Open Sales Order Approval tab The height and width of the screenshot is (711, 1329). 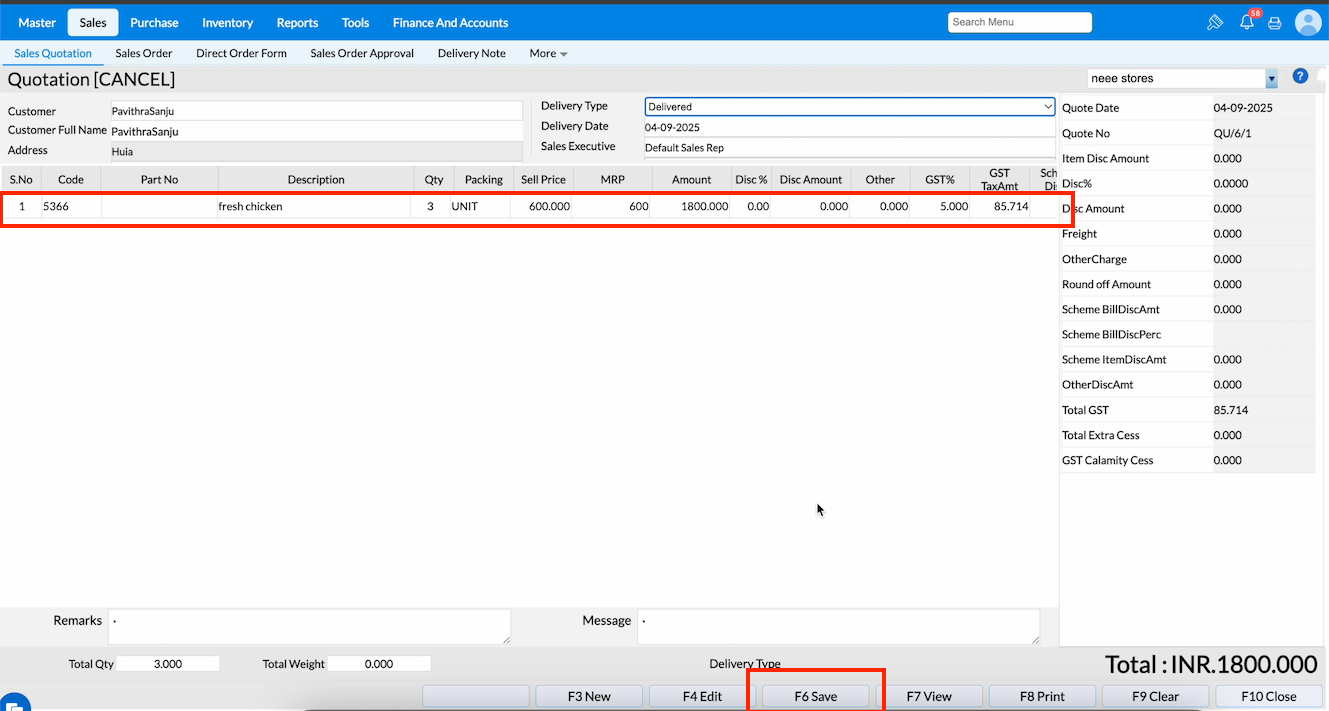(362, 53)
